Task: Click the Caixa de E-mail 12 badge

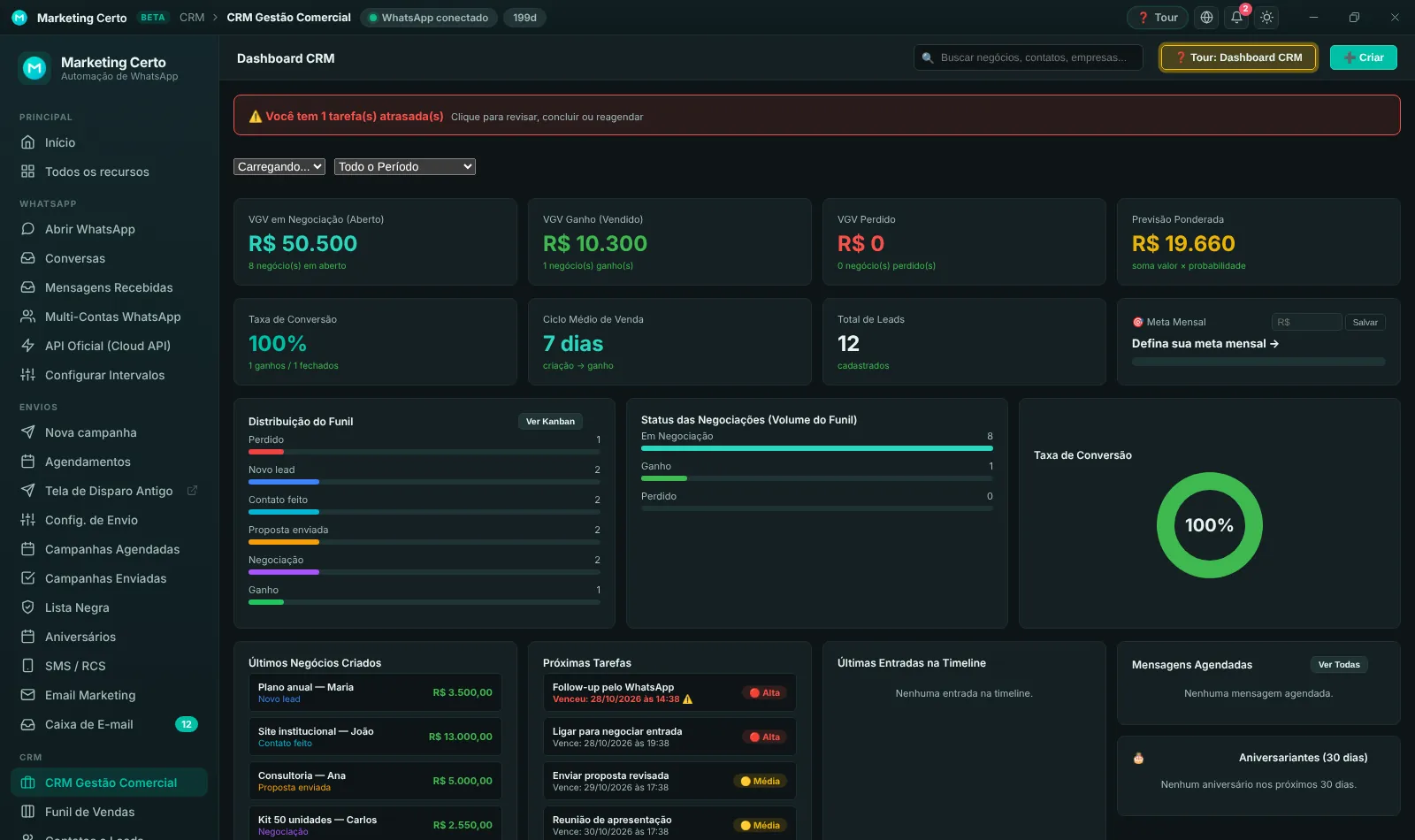Action: click(187, 724)
